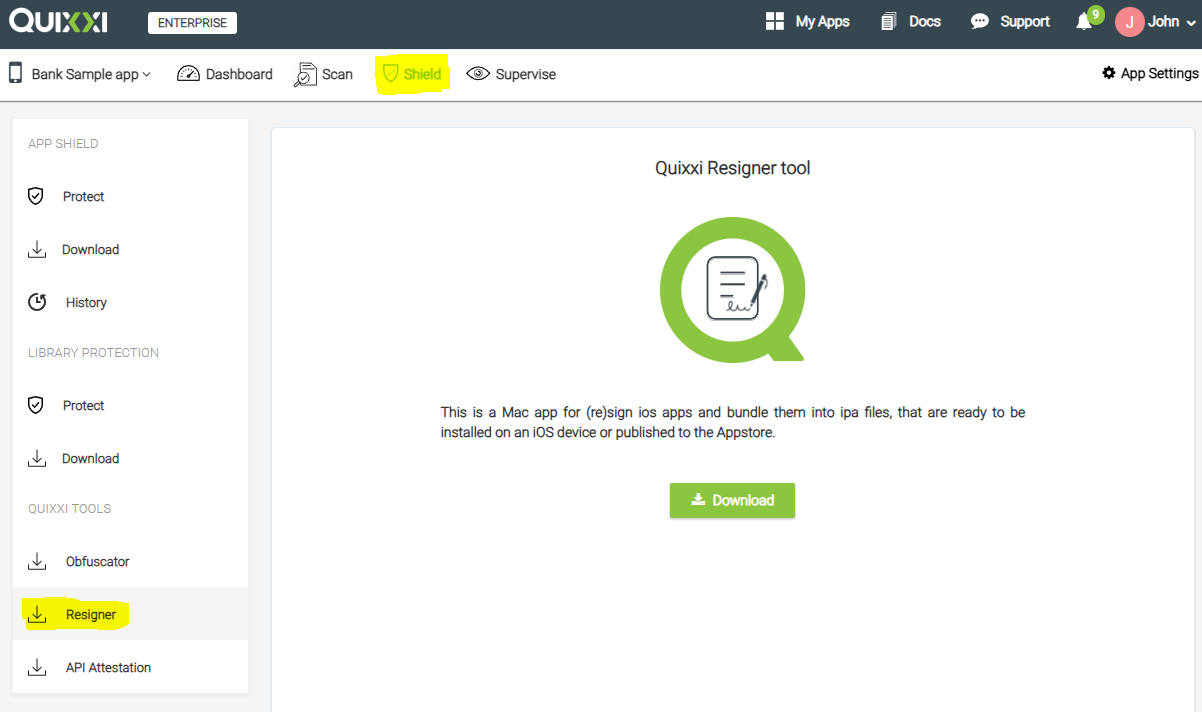Click the Resigner download icon
This screenshot has height=712, width=1202.
pyautogui.click(x=37, y=614)
